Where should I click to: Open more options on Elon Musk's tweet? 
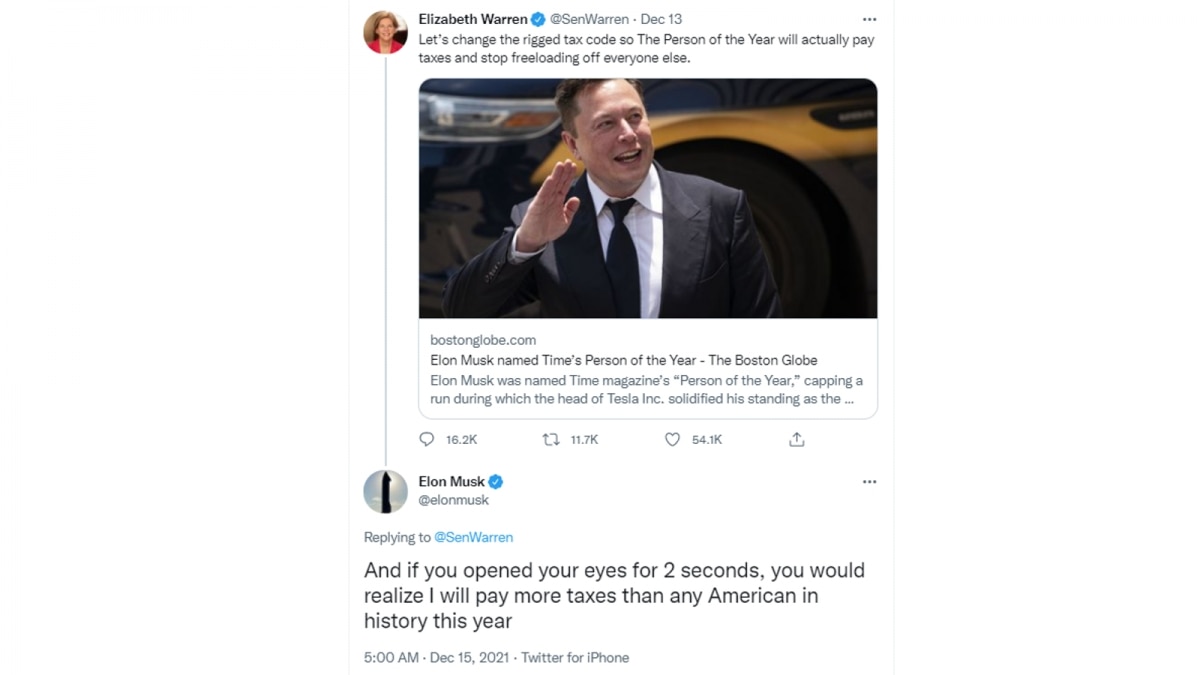coord(869,482)
